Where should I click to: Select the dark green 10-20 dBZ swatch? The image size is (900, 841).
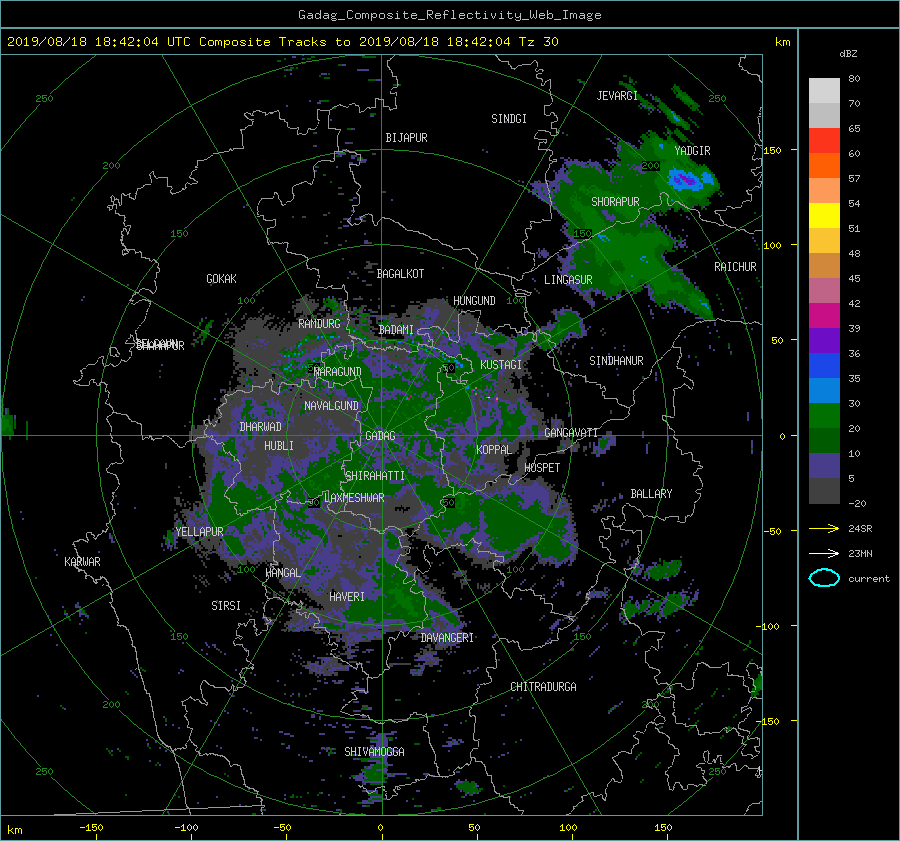(824, 441)
